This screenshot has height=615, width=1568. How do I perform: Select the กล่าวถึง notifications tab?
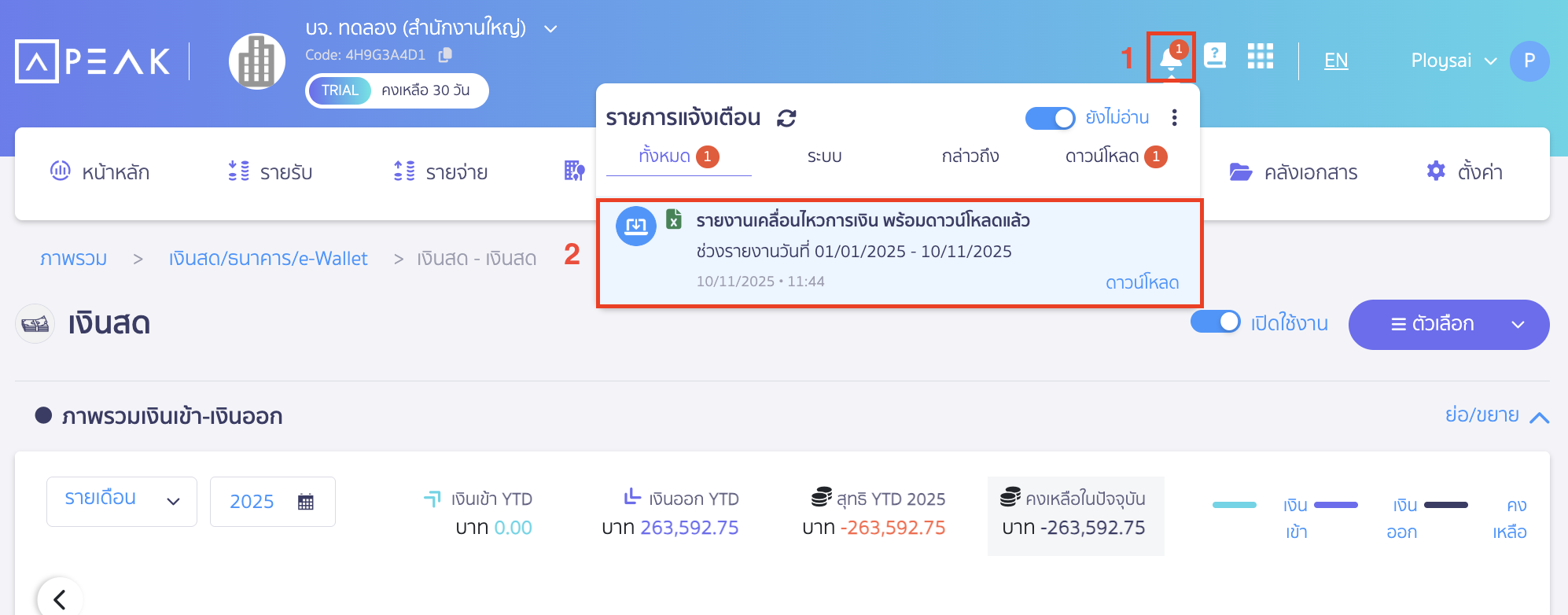pos(970,157)
